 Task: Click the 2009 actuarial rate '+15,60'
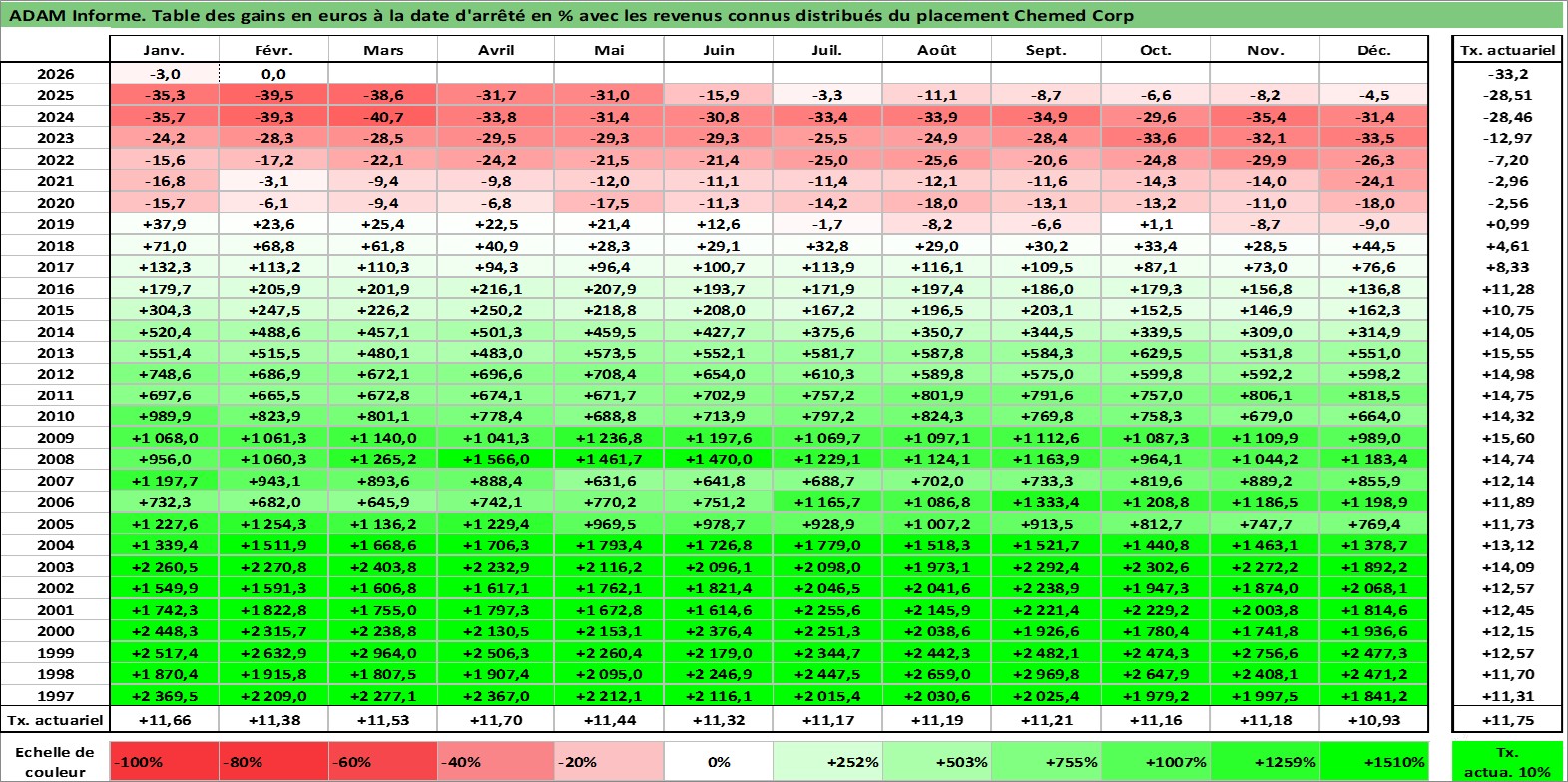pos(1507,438)
